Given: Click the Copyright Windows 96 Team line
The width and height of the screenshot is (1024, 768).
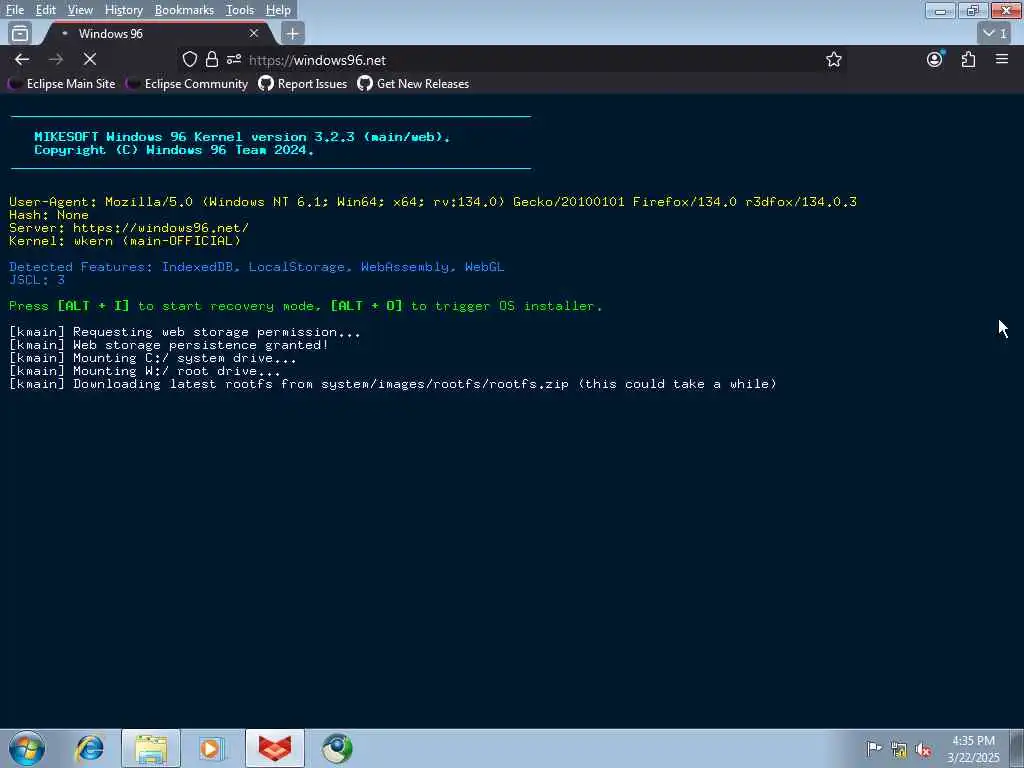Looking at the screenshot, I should tap(174, 150).
